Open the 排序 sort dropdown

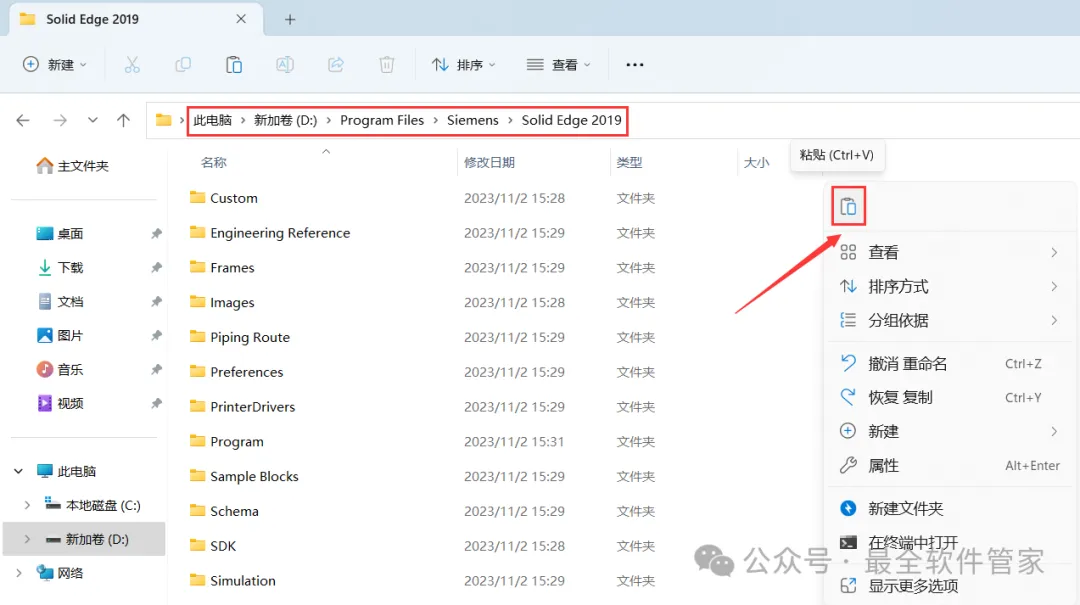pyautogui.click(x=464, y=65)
